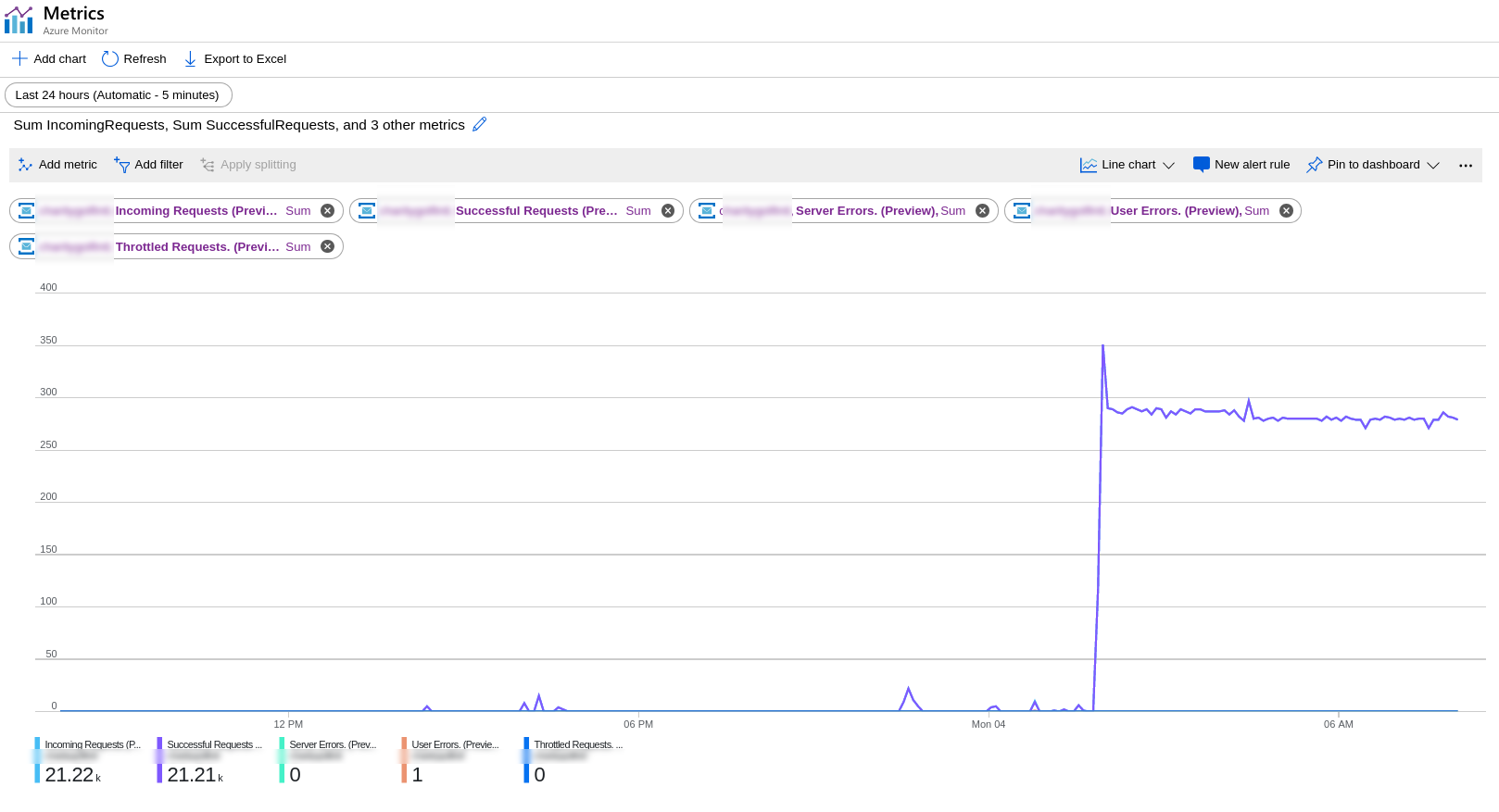Click the 12 PM x-axis label

(x=288, y=724)
